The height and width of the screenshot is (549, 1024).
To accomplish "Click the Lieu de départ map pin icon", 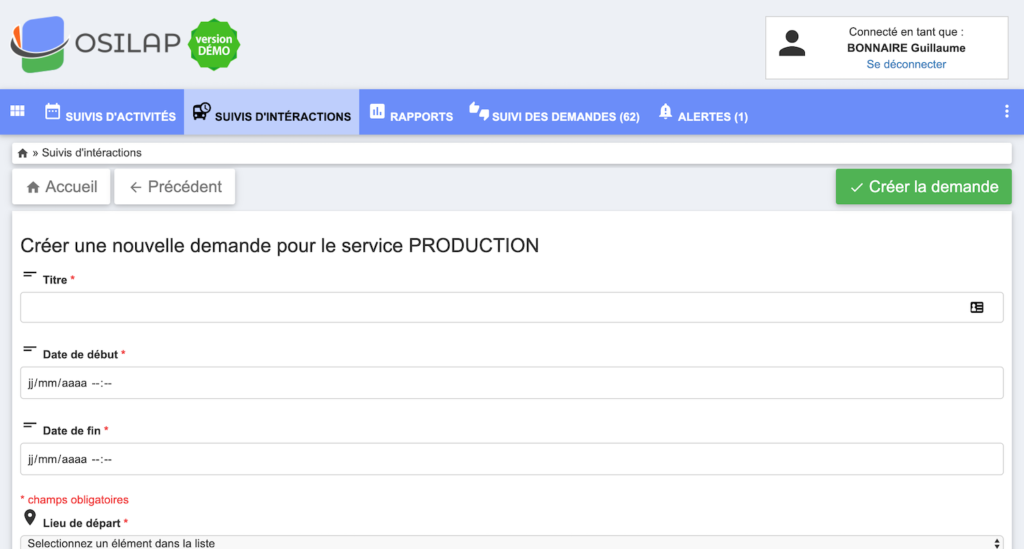I will [x=30, y=518].
